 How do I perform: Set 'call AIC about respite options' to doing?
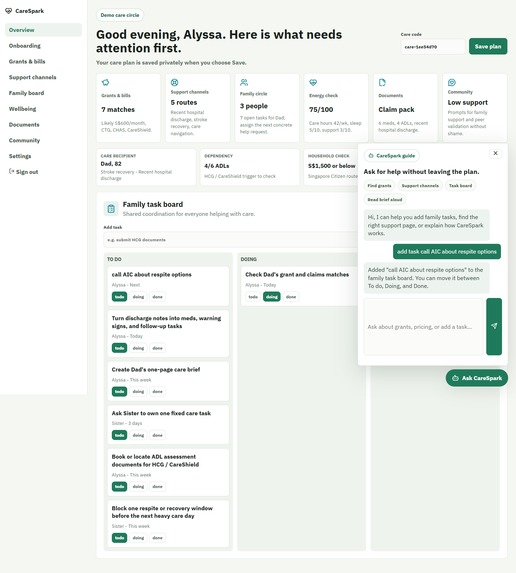pos(138,297)
